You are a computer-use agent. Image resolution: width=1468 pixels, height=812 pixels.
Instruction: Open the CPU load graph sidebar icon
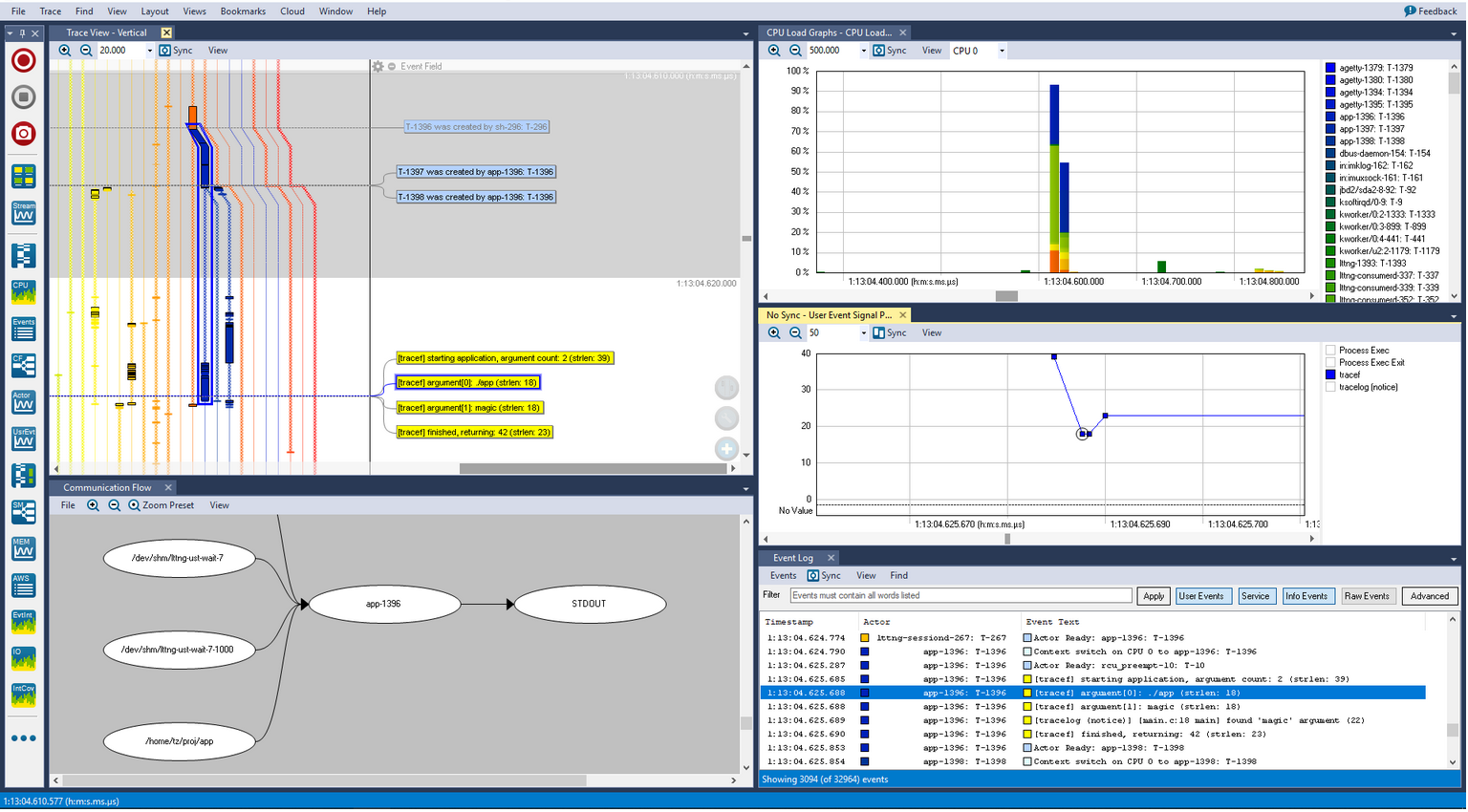[x=24, y=291]
